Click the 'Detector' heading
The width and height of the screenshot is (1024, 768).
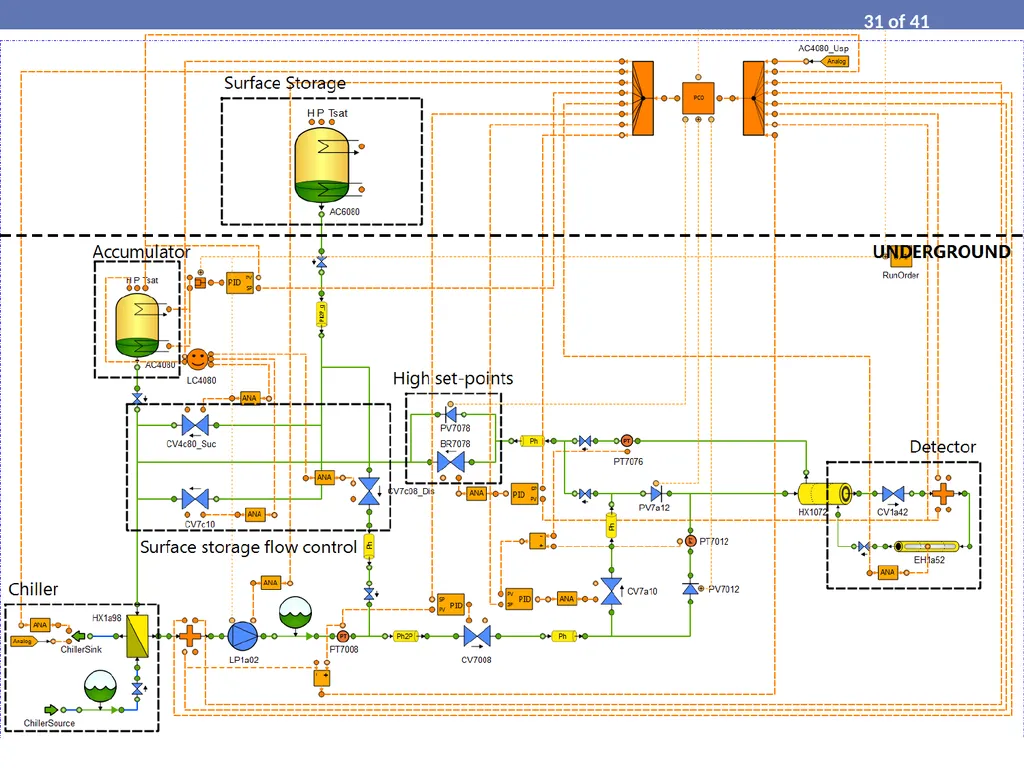(942, 447)
